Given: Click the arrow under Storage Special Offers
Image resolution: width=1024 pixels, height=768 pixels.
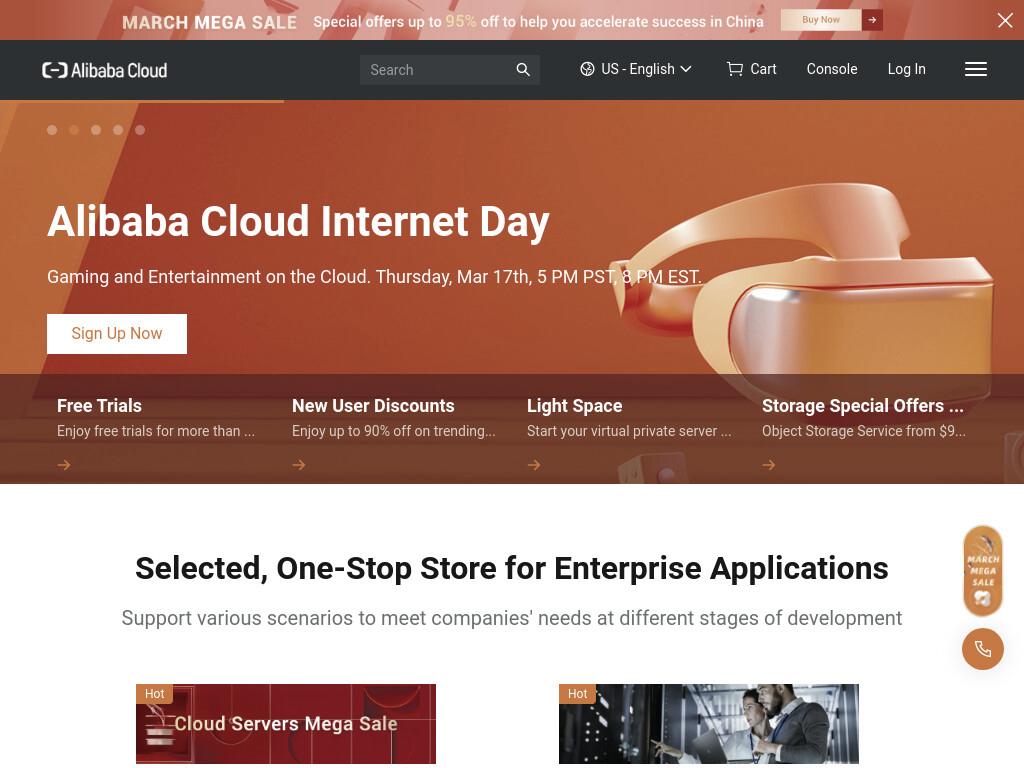Looking at the screenshot, I should click(x=769, y=465).
